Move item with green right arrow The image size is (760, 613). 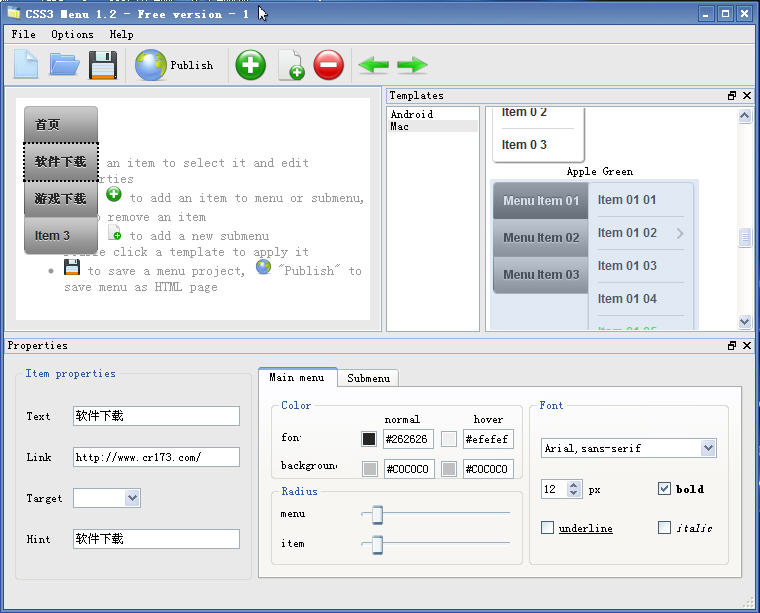point(412,66)
